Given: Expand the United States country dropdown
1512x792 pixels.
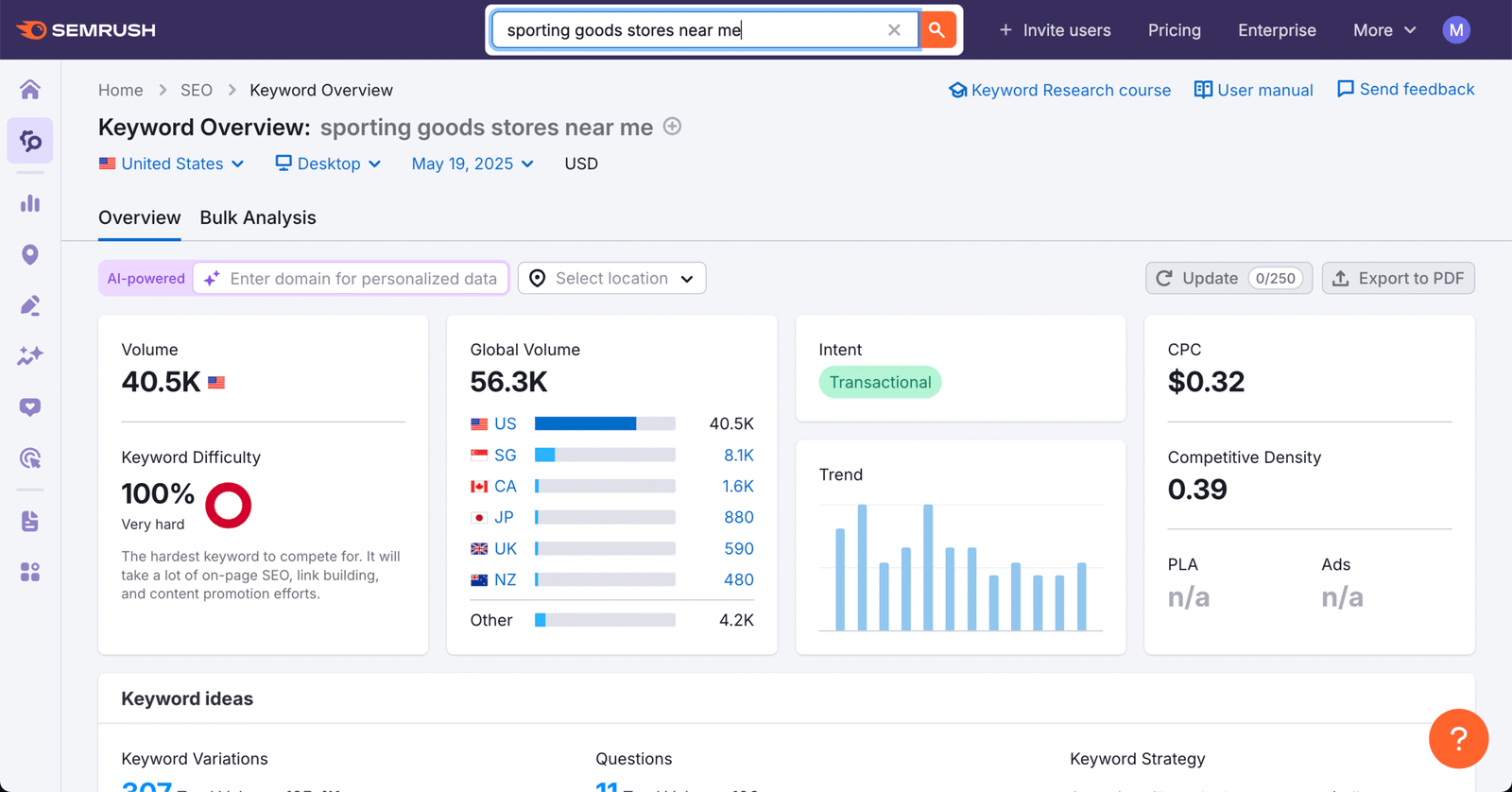Looking at the screenshot, I should [x=172, y=164].
